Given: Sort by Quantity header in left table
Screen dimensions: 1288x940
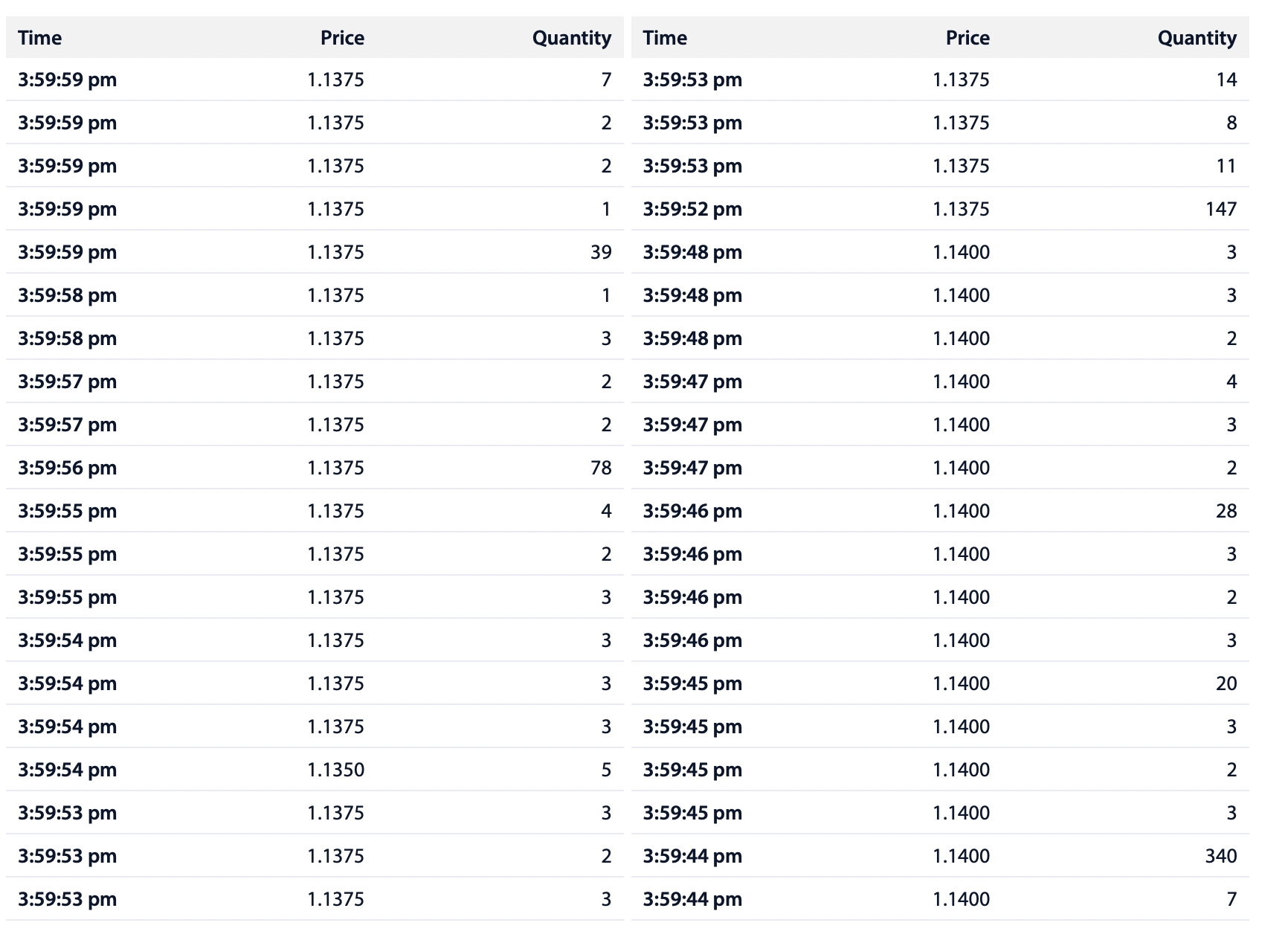Looking at the screenshot, I should [571, 38].
